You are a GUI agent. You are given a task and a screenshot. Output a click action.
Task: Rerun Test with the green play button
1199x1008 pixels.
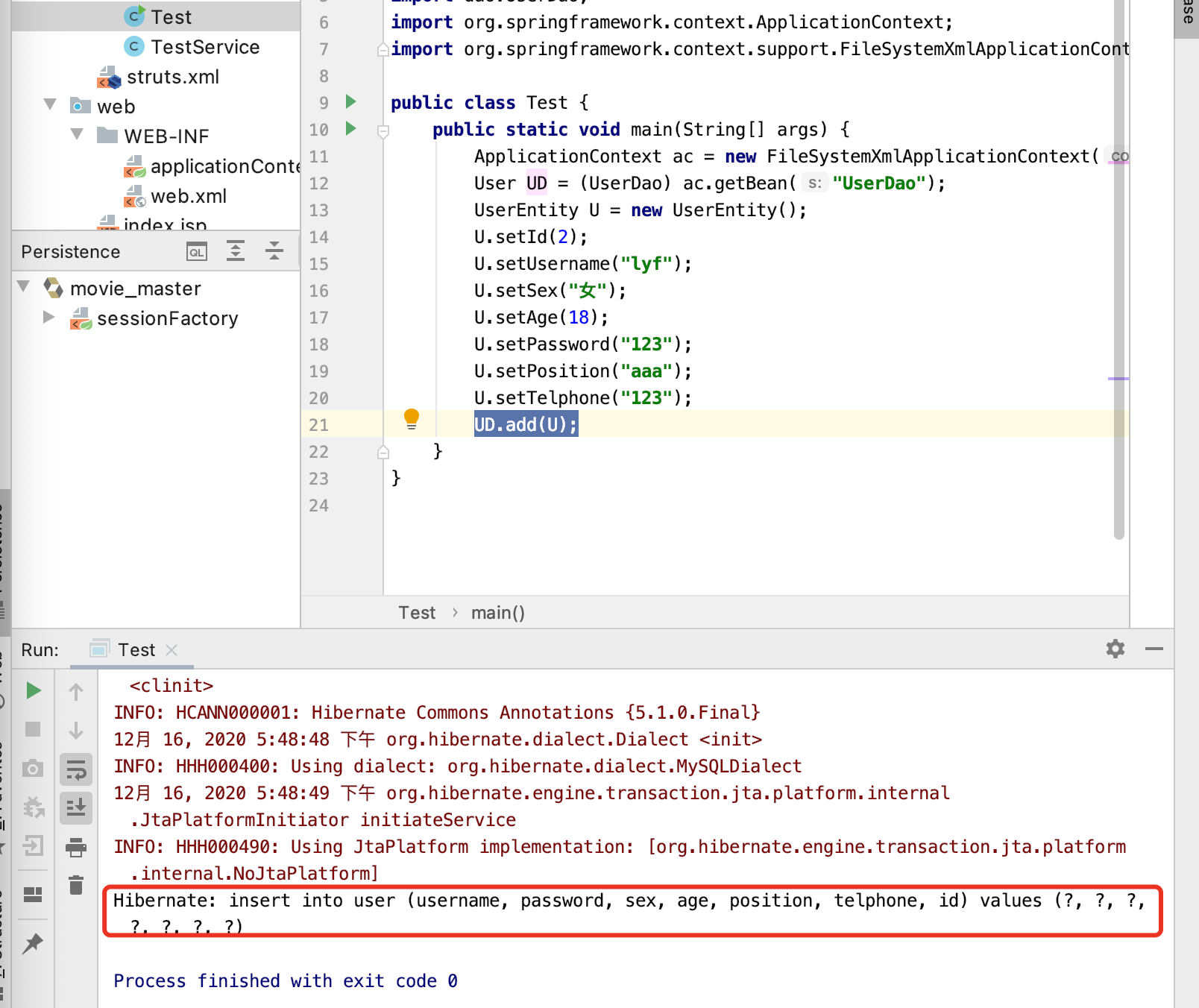pyautogui.click(x=34, y=690)
